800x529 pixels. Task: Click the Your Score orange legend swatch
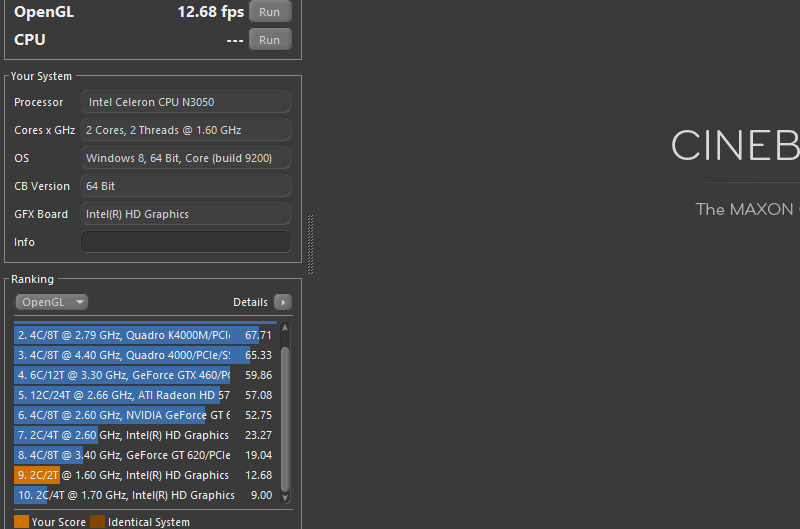pyautogui.click(x=21, y=522)
